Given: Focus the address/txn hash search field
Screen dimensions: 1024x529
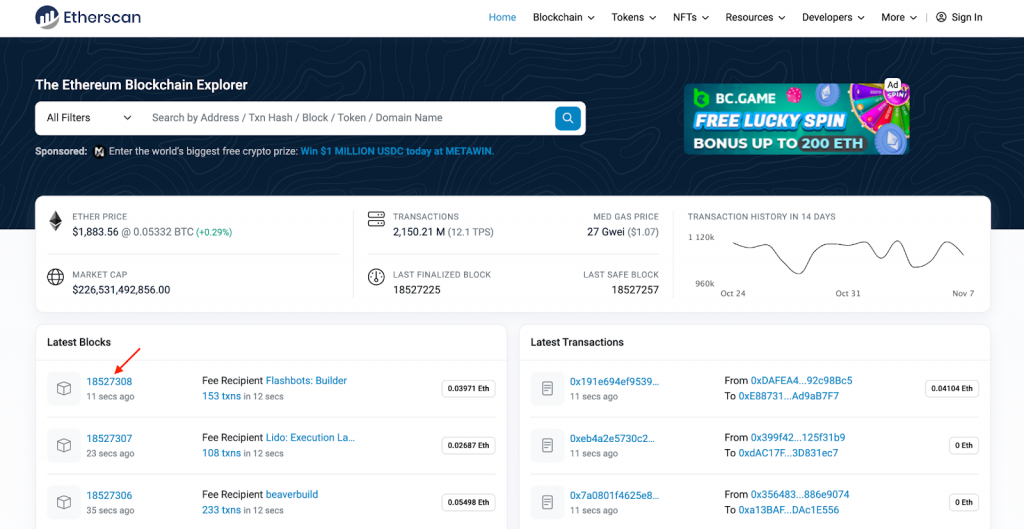Looking at the screenshot, I should [x=349, y=118].
